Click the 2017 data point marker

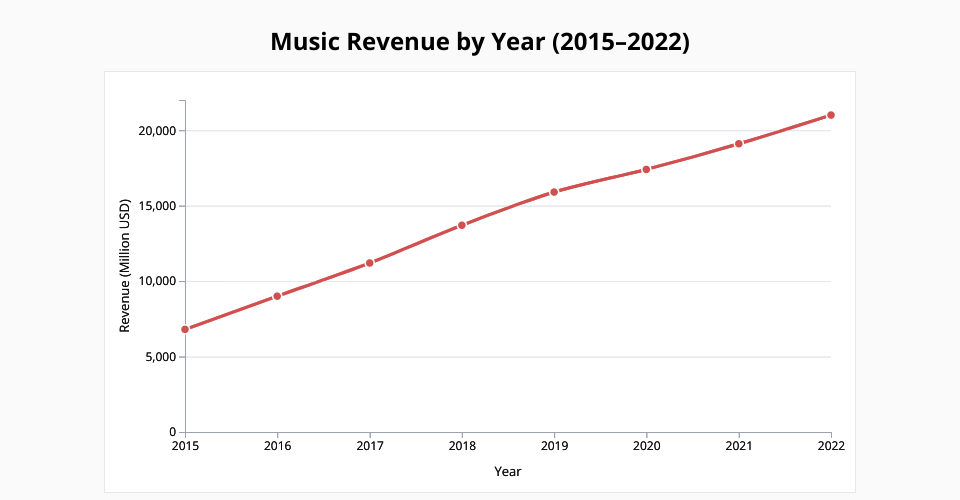[x=370, y=263]
